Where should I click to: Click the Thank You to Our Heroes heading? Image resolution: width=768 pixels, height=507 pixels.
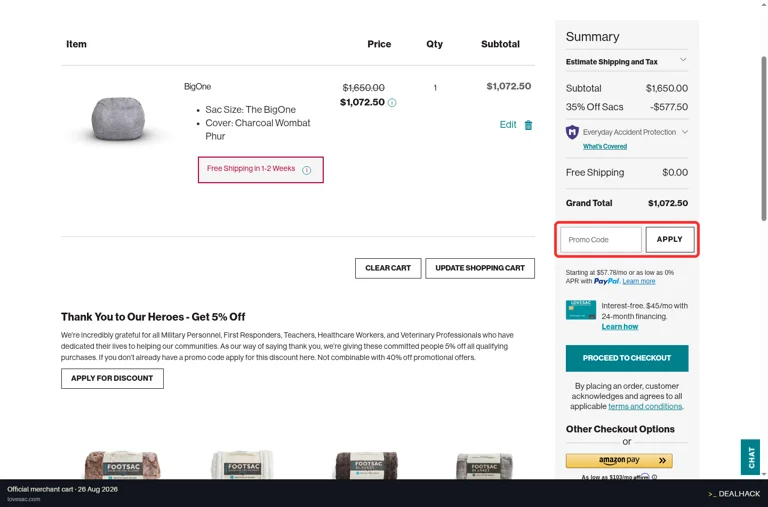[x=153, y=317]
